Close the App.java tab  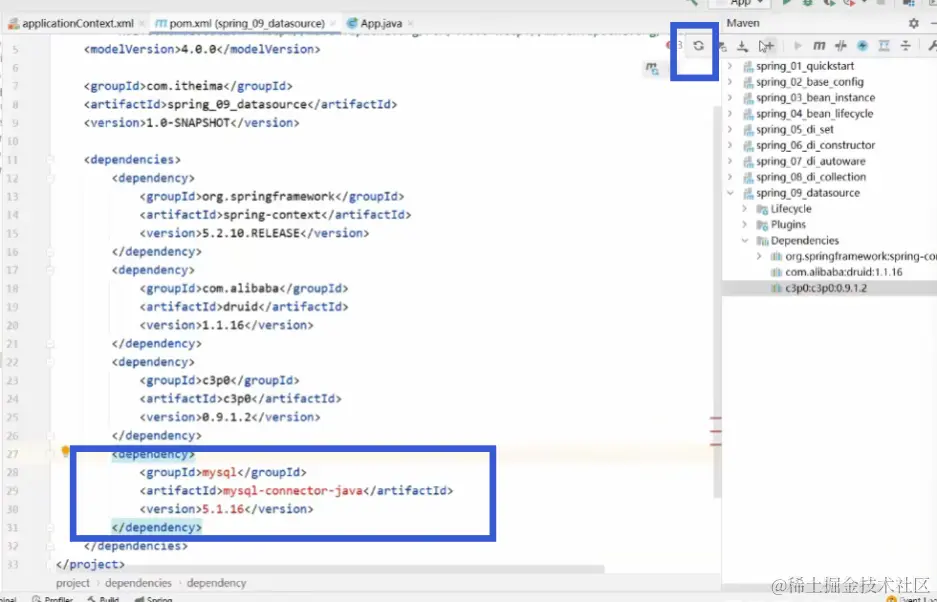411,24
